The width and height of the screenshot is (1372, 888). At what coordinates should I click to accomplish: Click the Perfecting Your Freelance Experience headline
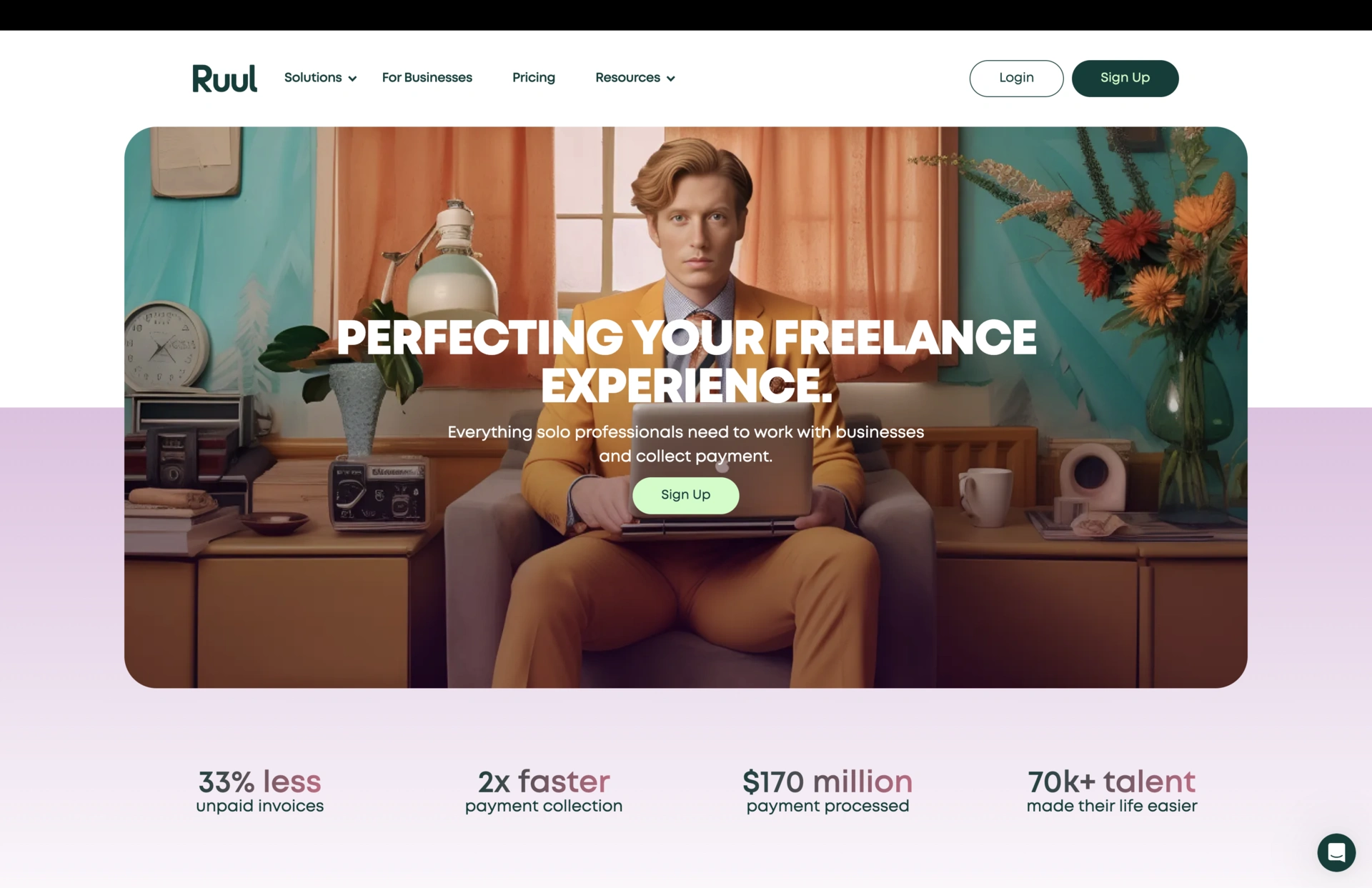686,361
